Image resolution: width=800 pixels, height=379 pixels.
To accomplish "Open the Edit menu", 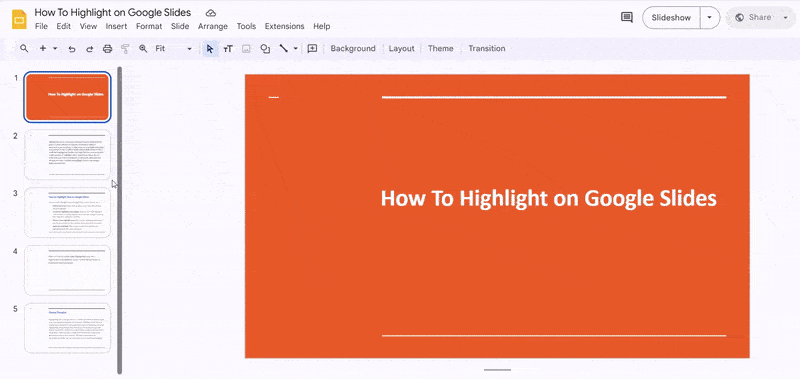I will click(x=64, y=27).
